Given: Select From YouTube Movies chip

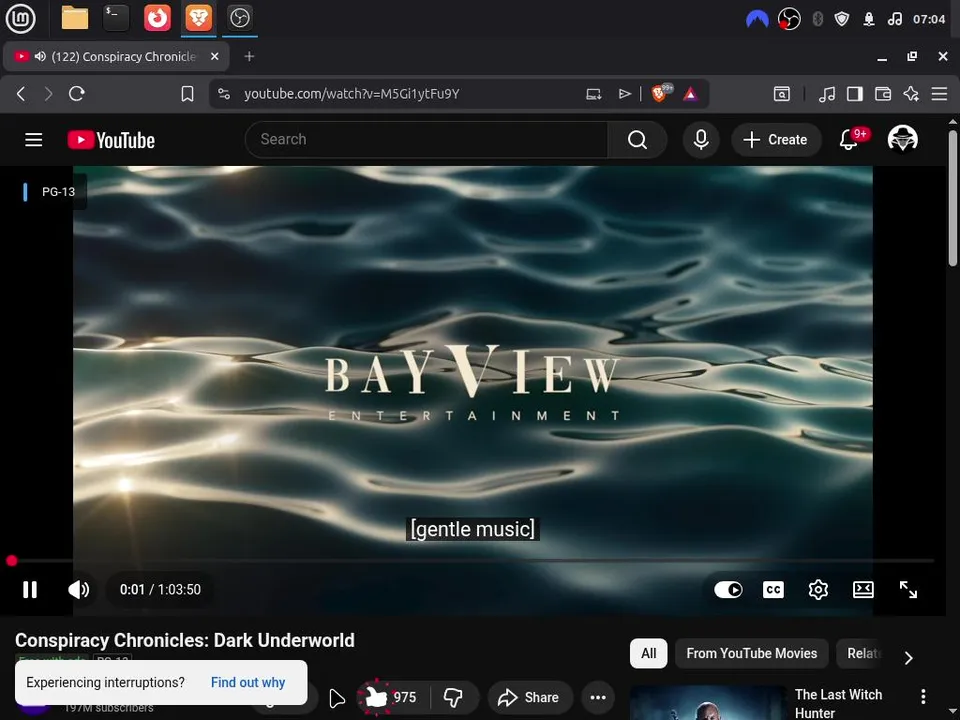Looking at the screenshot, I should coord(751,653).
